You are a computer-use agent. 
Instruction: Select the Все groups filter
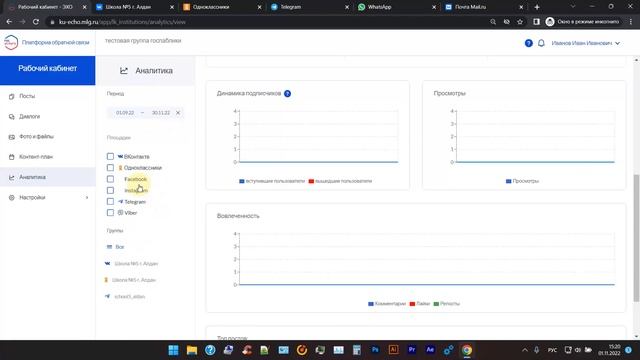coord(116,247)
